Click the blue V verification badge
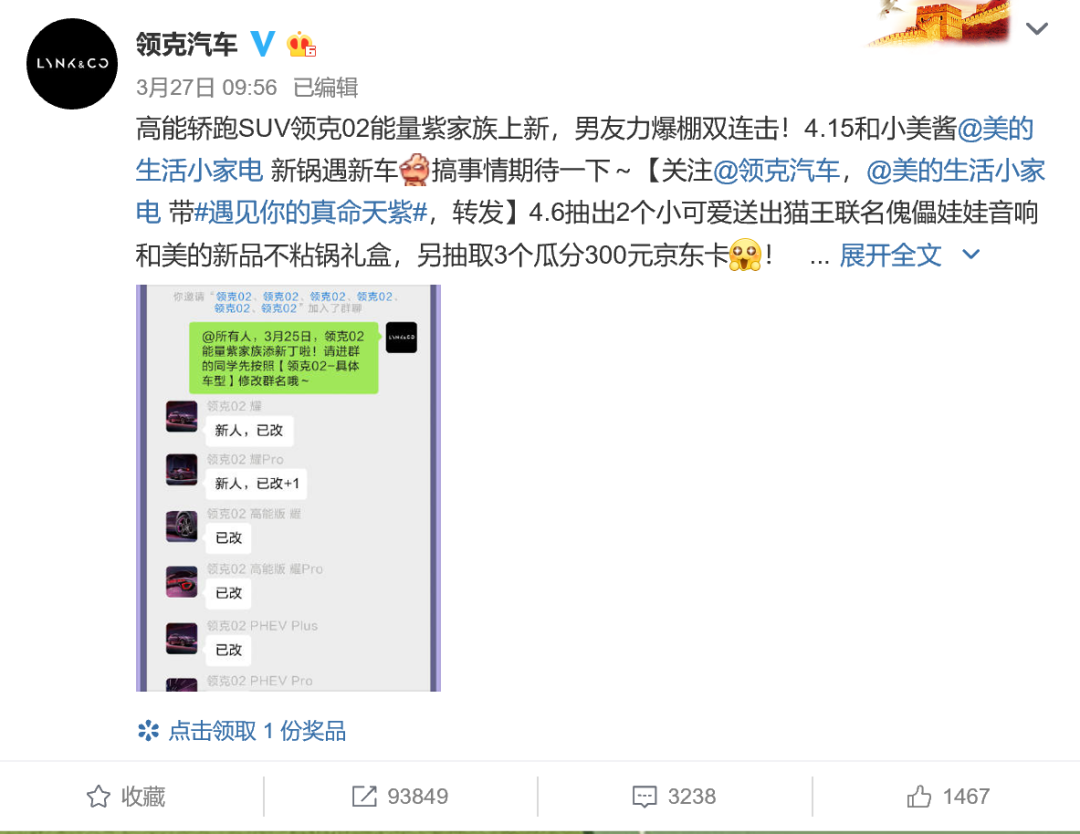The height and width of the screenshot is (834, 1080). pyautogui.click(x=262, y=44)
